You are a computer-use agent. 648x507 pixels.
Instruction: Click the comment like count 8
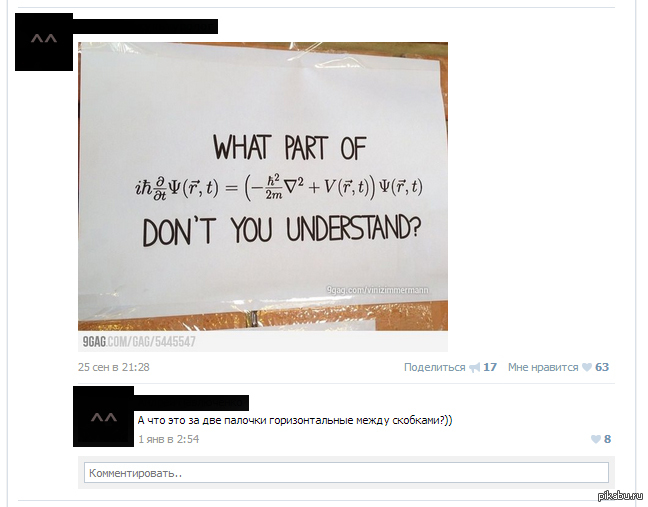pyautogui.click(x=607, y=439)
